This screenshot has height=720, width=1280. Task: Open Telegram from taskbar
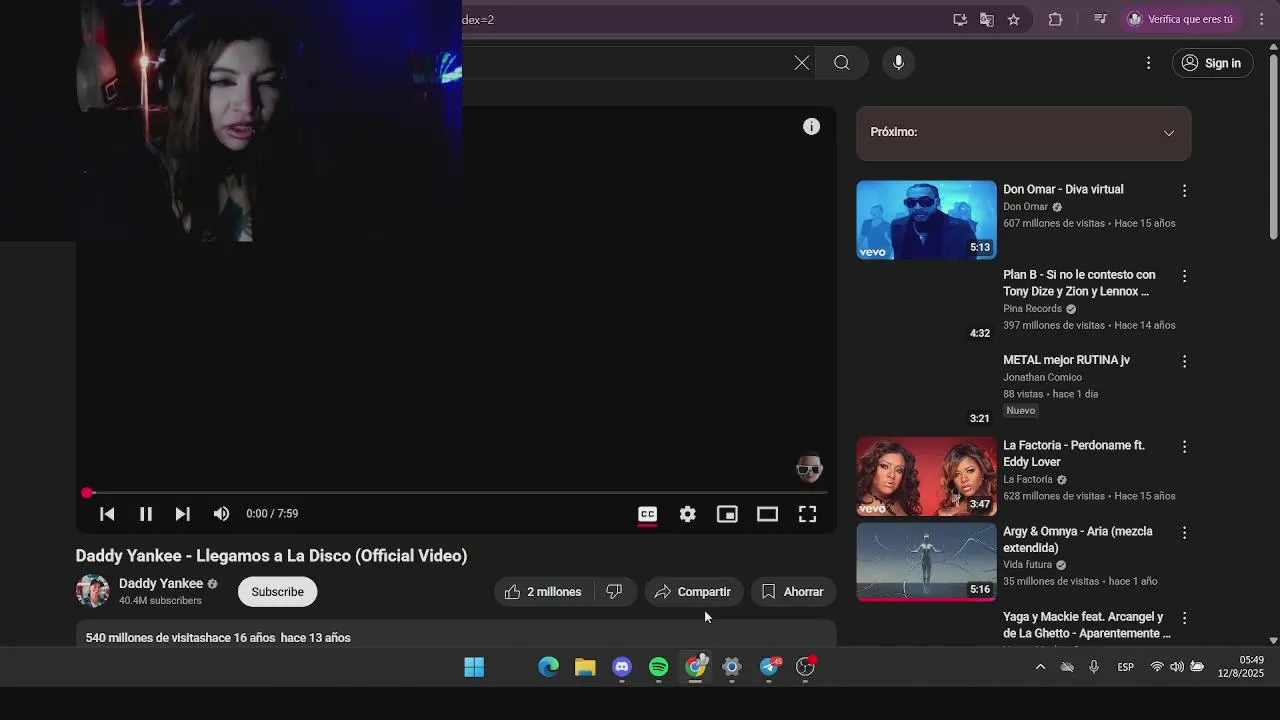[x=769, y=667]
